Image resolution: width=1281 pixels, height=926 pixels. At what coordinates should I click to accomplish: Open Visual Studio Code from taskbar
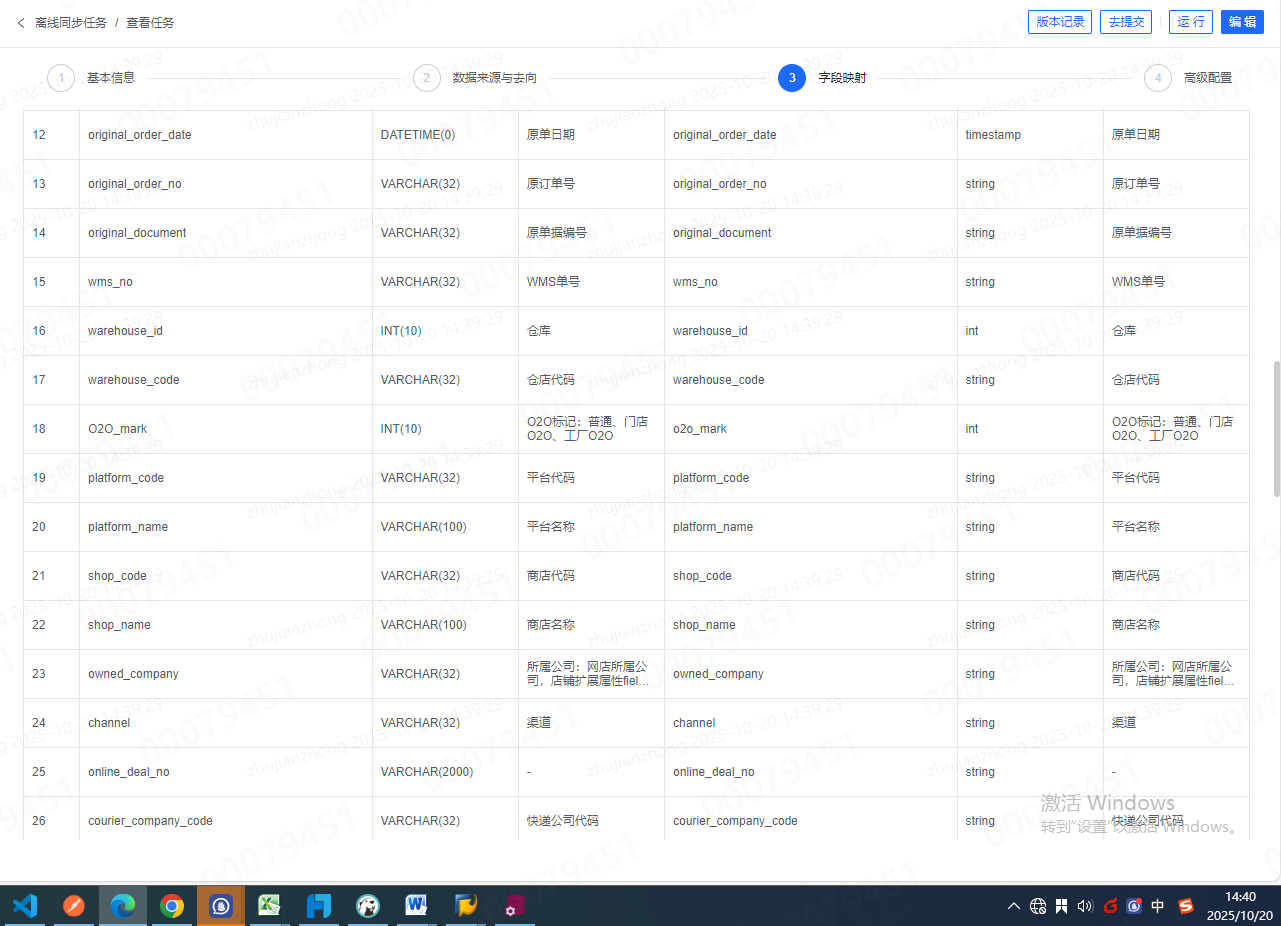coord(25,906)
